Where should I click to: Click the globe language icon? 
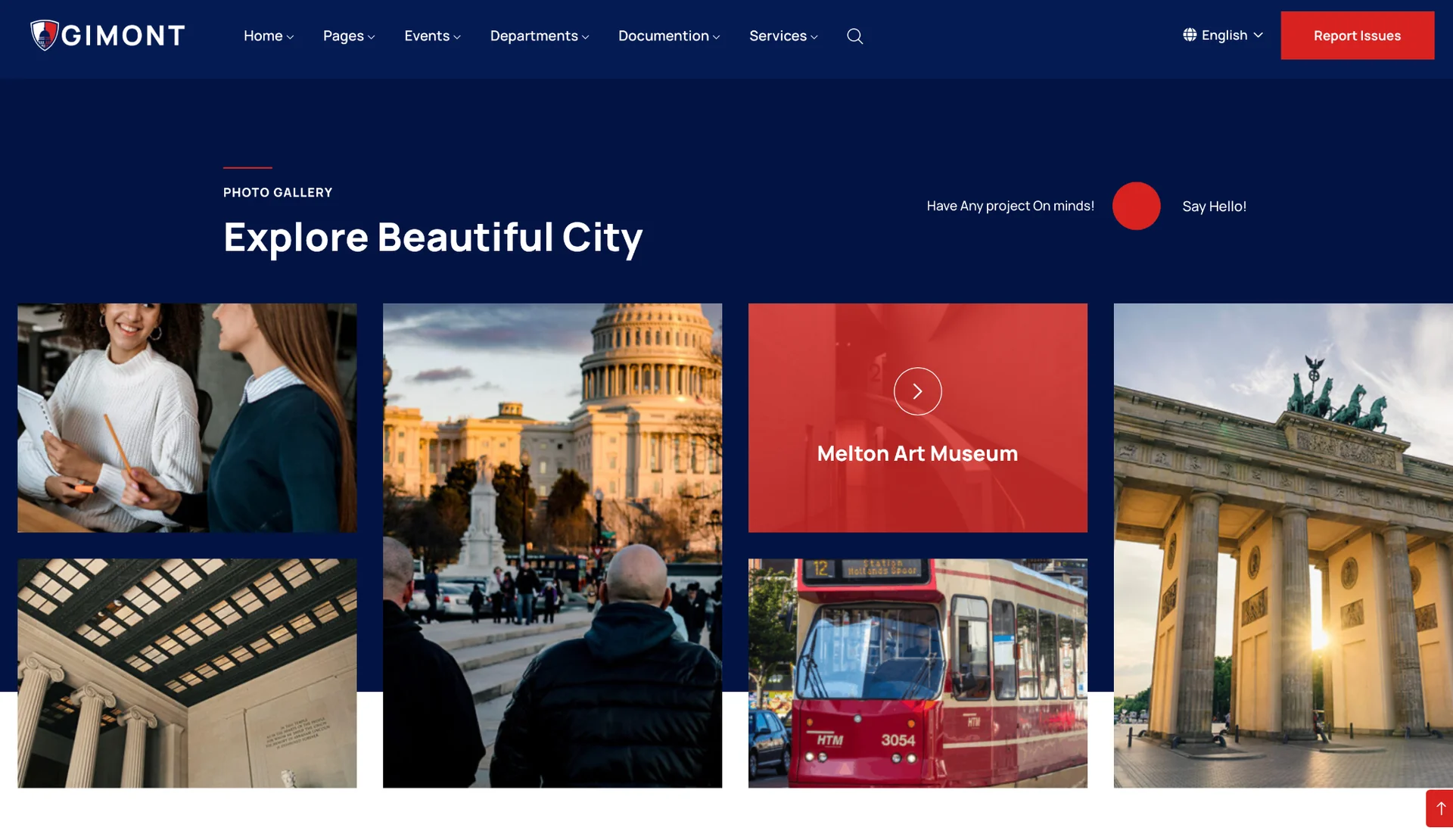coord(1190,35)
